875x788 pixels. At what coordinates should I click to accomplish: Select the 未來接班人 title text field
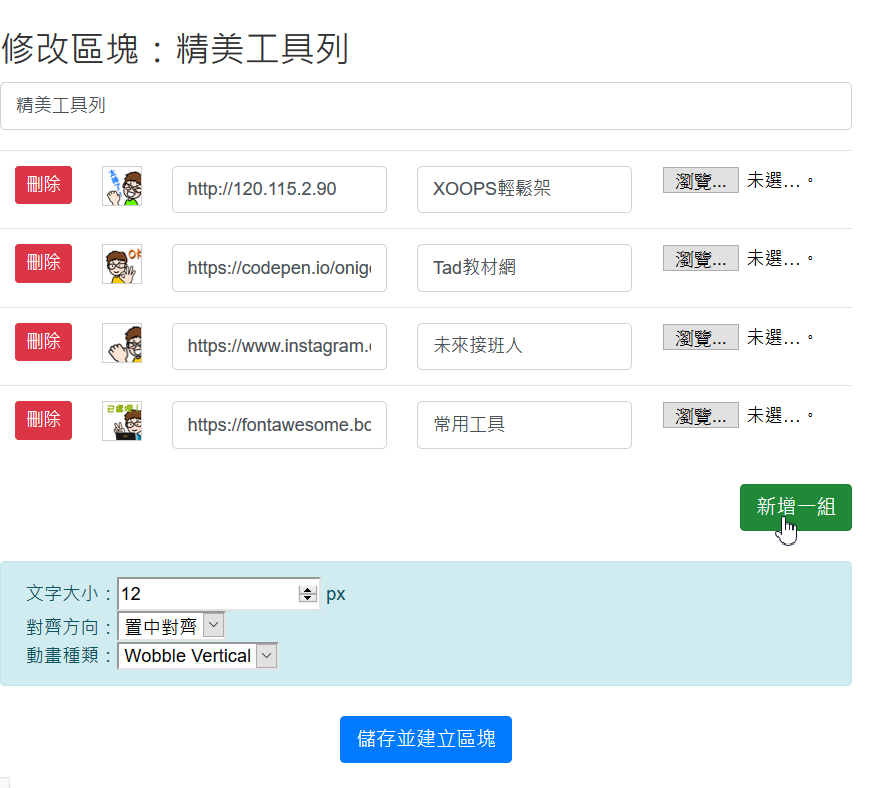pyautogui.click(x=524, y=346)
